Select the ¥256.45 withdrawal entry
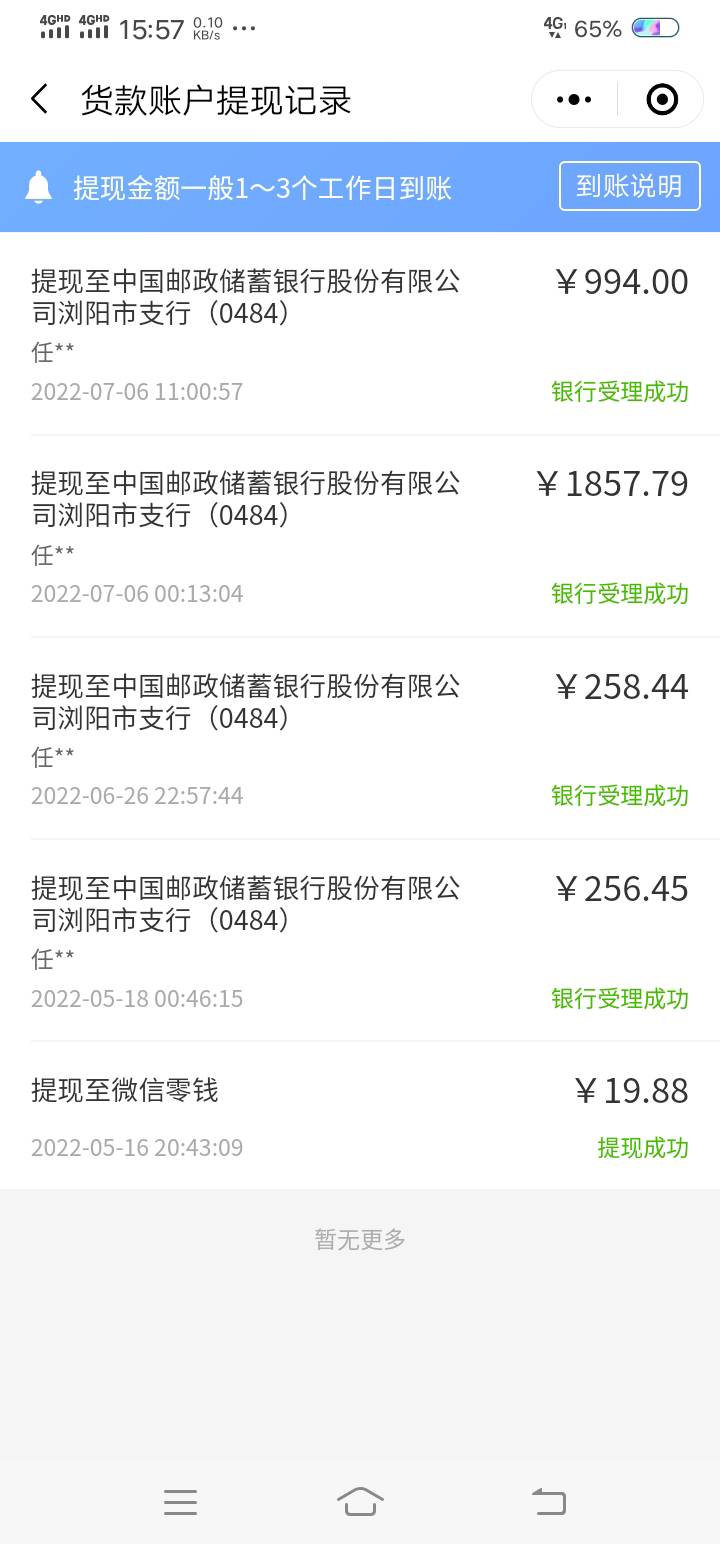 pyautogui.click(x=360, y=940)
